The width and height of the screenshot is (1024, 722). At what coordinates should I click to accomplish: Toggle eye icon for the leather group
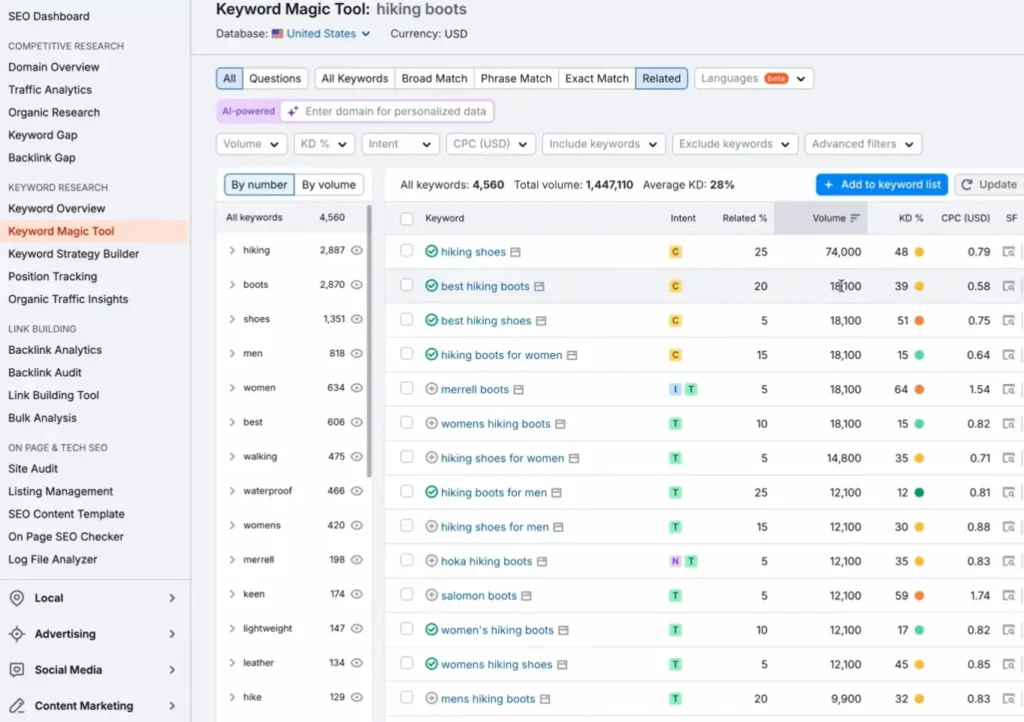pyautogui.click(x=357, y=663)
